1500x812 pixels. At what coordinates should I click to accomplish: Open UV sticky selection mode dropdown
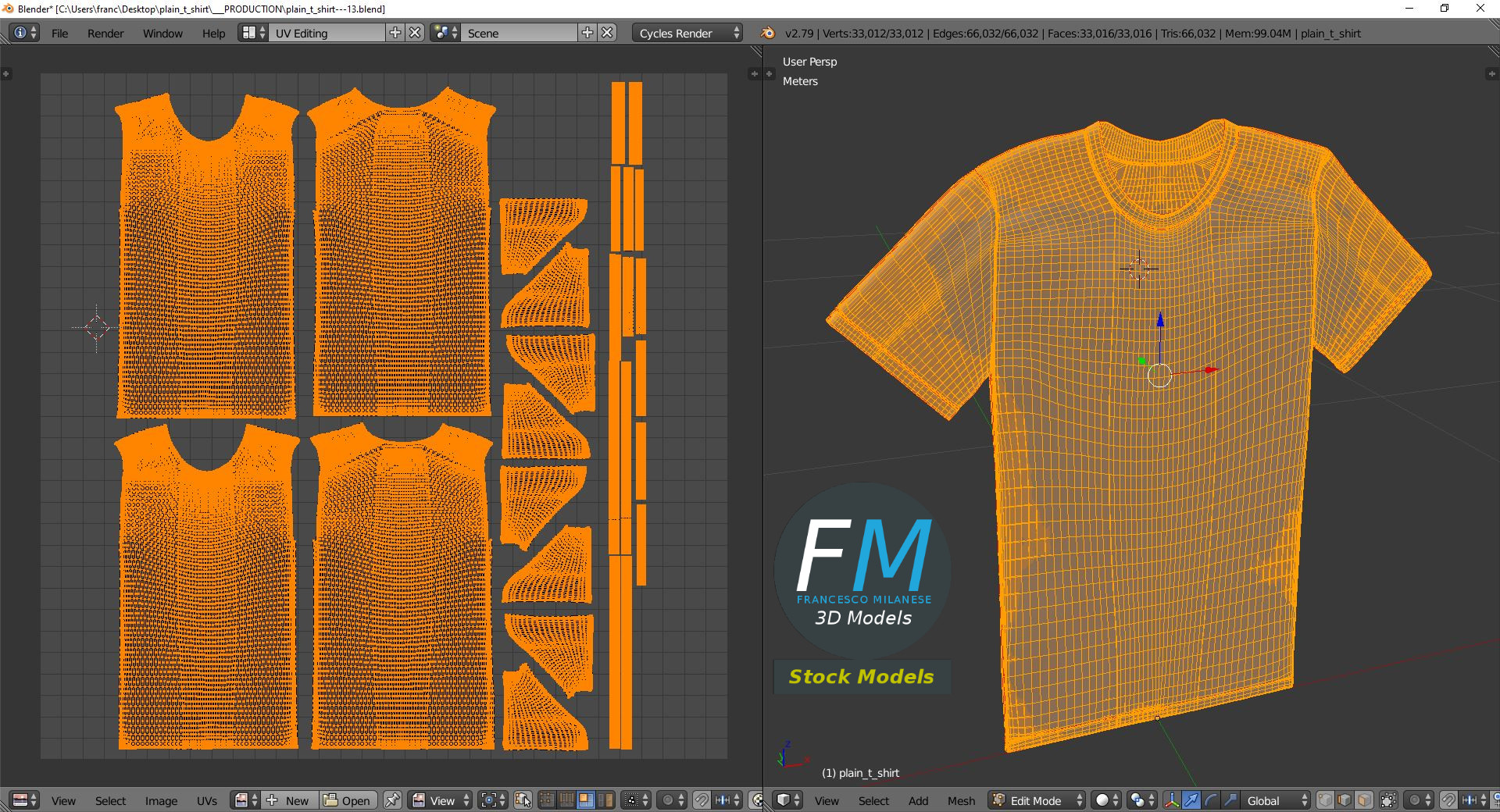[x=634, y=800]
